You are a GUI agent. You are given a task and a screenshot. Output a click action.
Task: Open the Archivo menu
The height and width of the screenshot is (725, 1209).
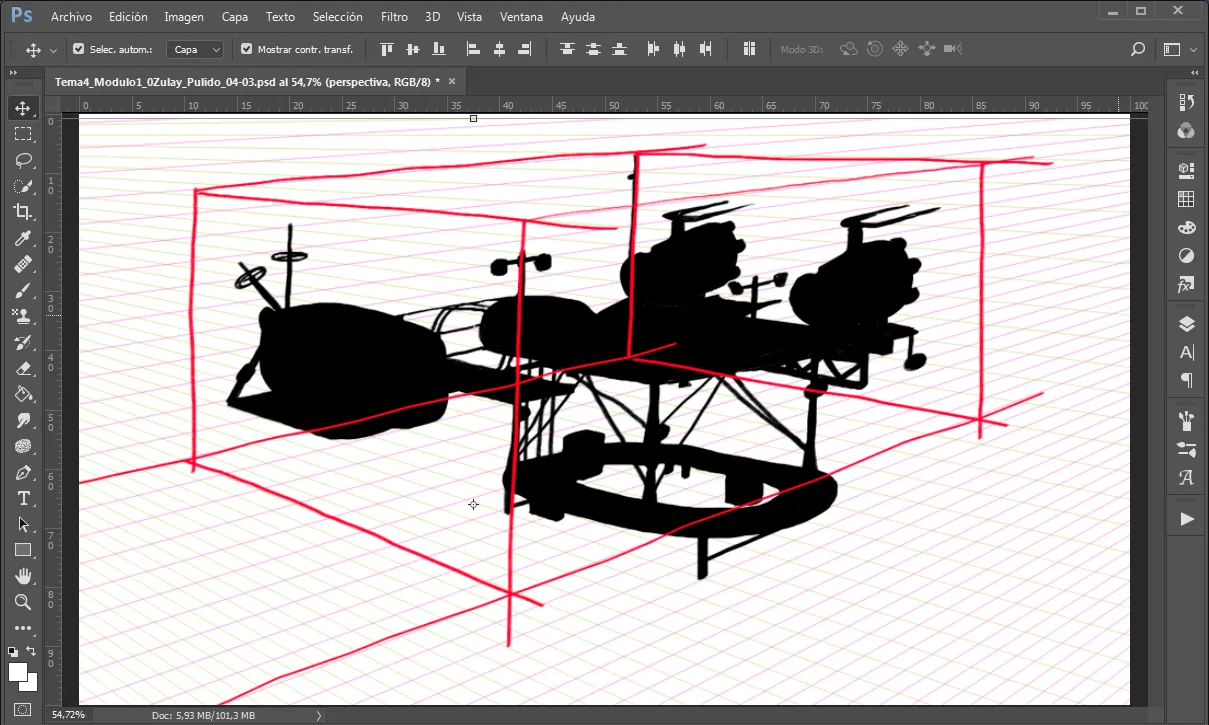[71, 17]
